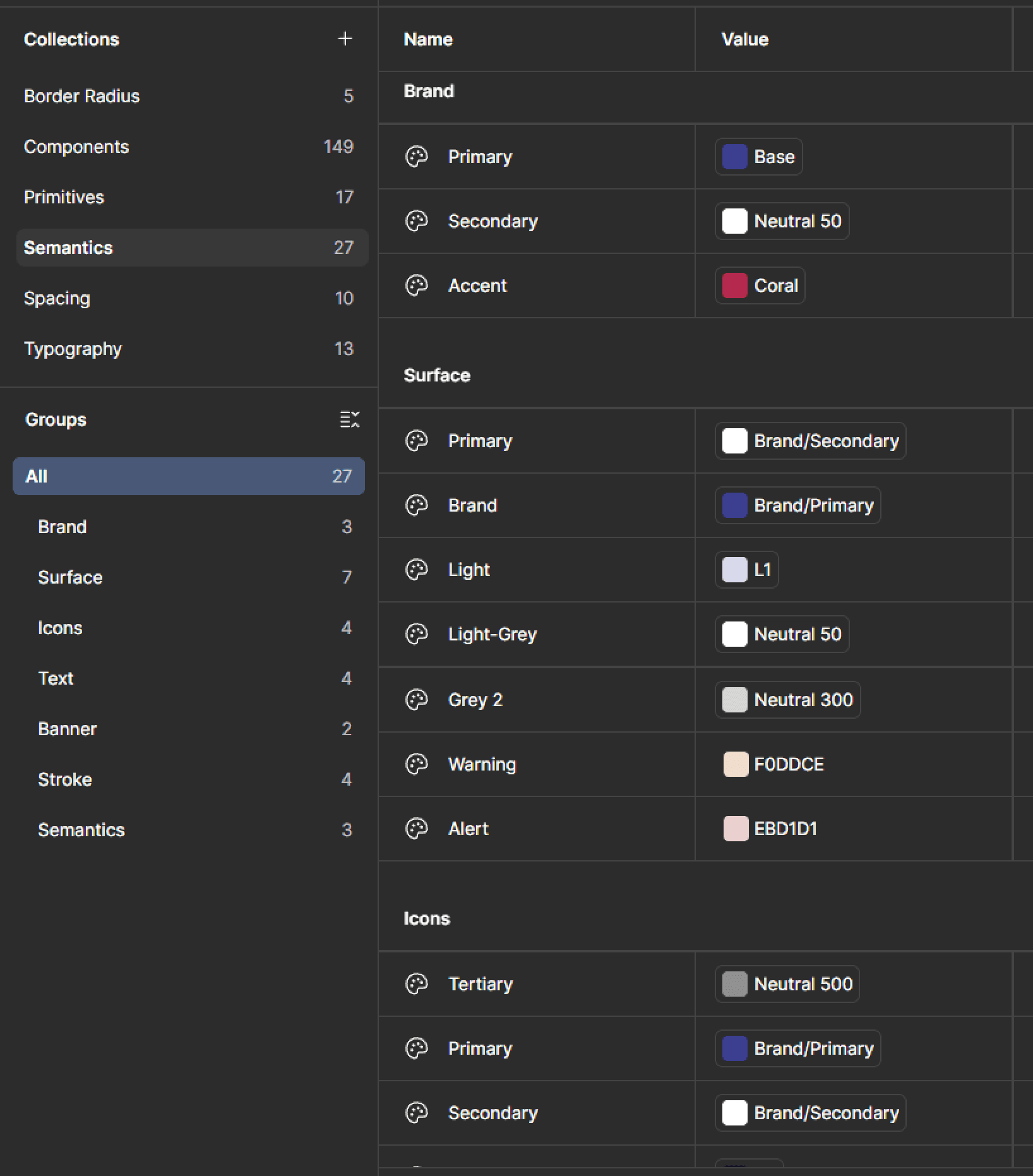Click the F0DDCE color swatch

coord(736,764)
